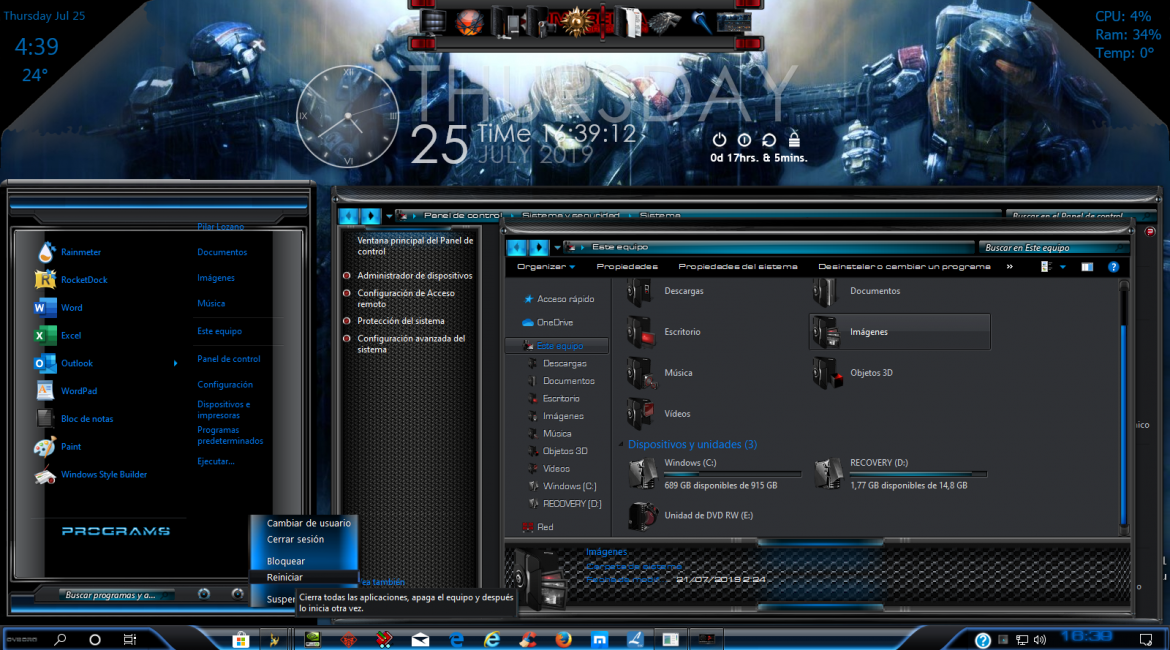Viewport: 1170px width, 650px height.
Task: Go back in the Panel de control window
Action: 348,216
